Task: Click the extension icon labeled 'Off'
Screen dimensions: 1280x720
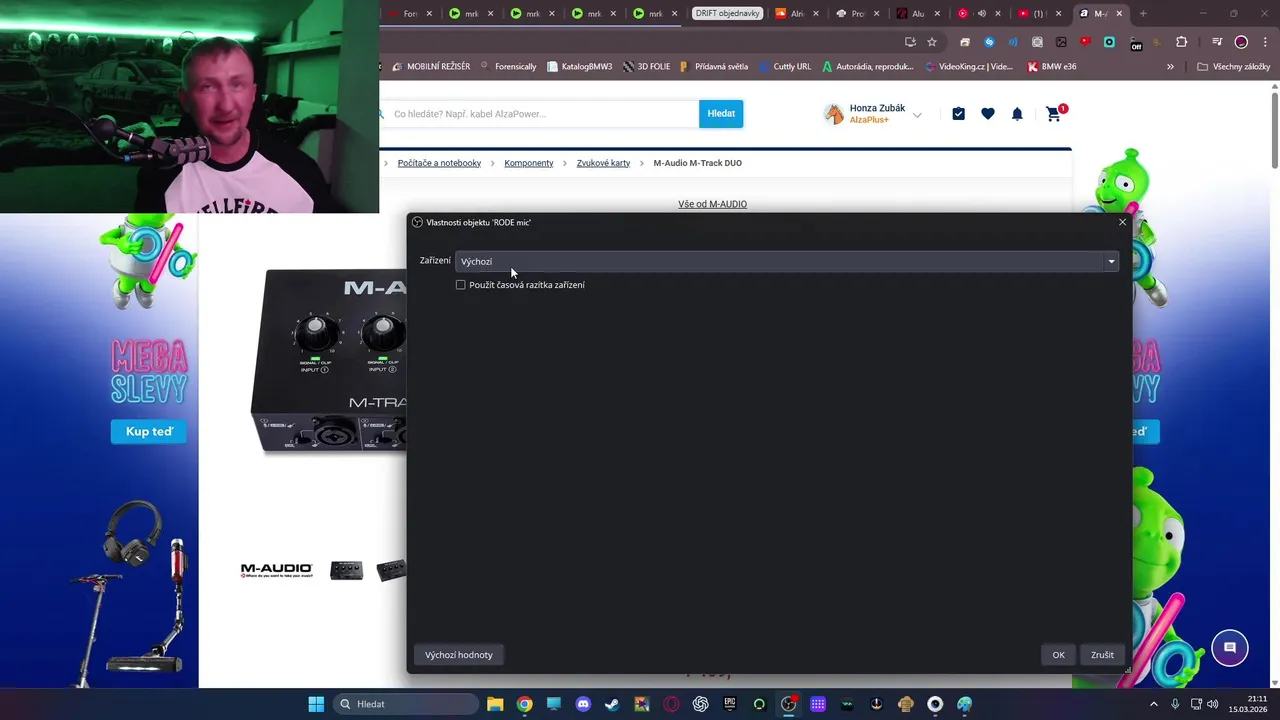Action: 1135,43
